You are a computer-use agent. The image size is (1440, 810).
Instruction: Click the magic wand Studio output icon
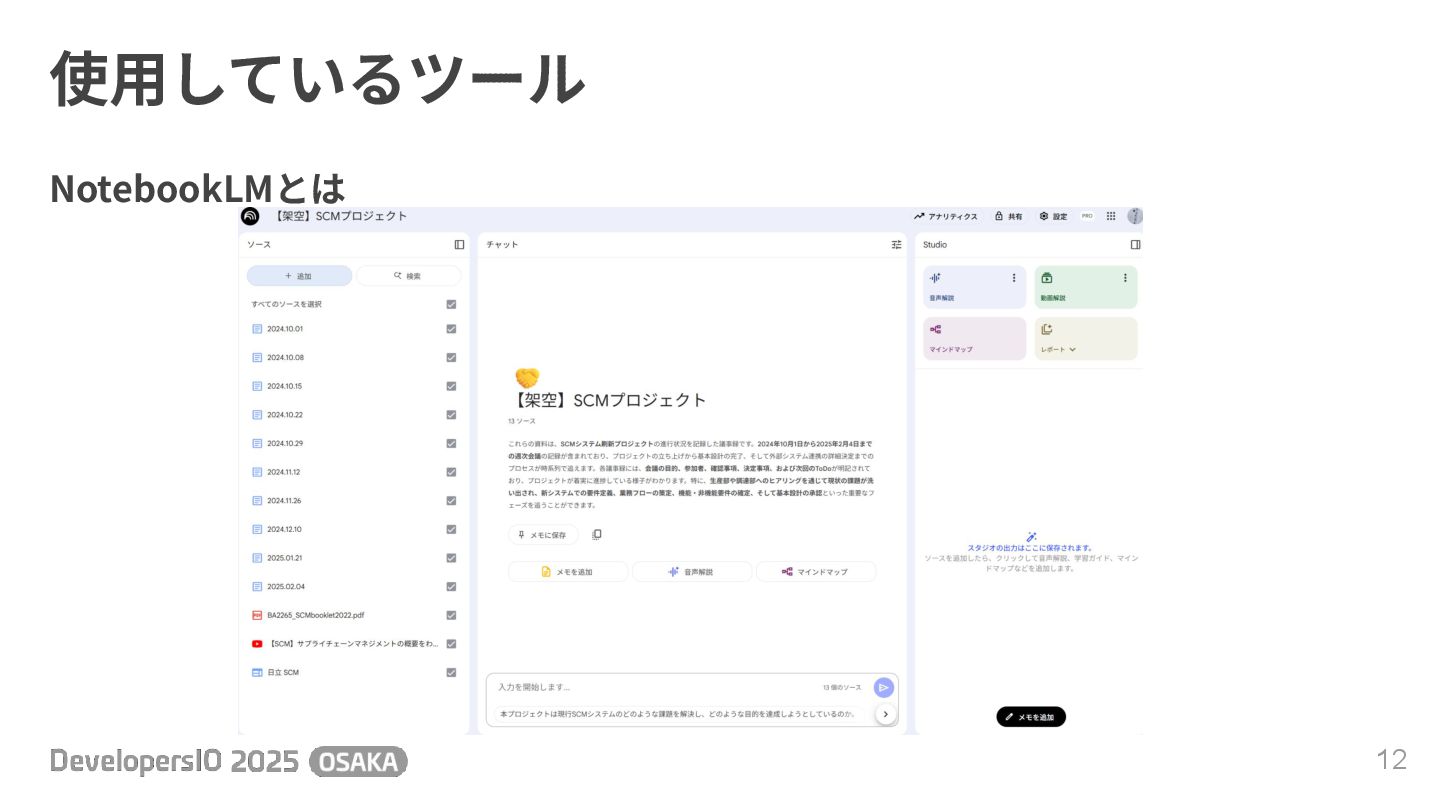[x=1031, y=537]
